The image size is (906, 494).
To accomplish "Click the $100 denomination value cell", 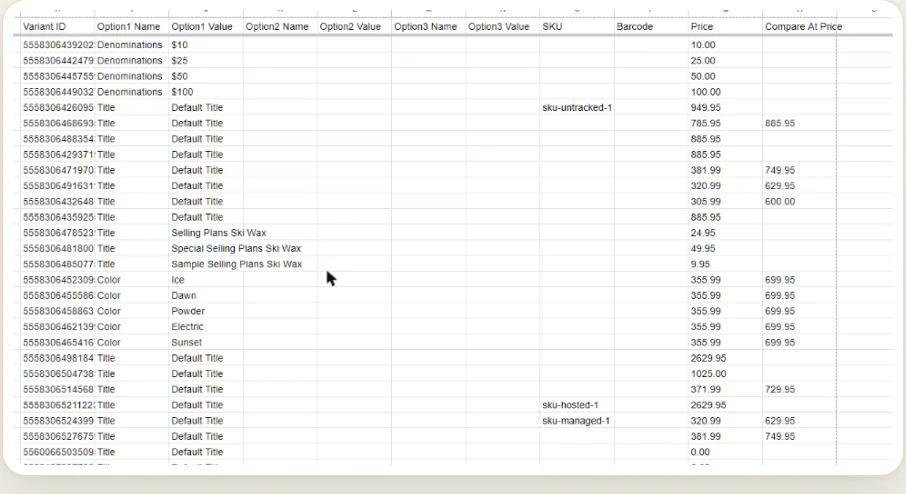I will 206,91.
